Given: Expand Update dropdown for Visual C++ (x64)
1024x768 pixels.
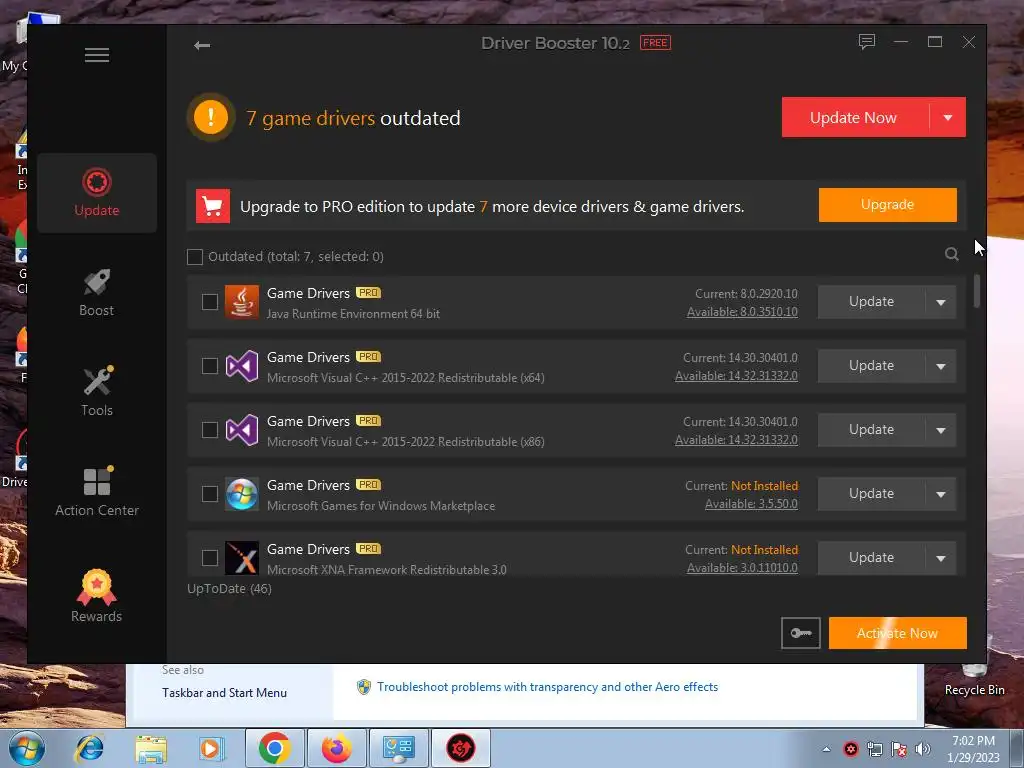Looking at the screenshot, I should click(x=941, y=366).
